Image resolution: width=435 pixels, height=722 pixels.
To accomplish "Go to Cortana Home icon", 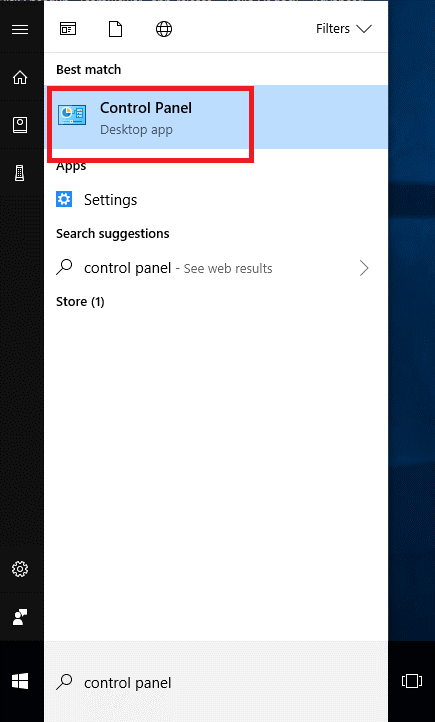I will [x=20, y=77].
